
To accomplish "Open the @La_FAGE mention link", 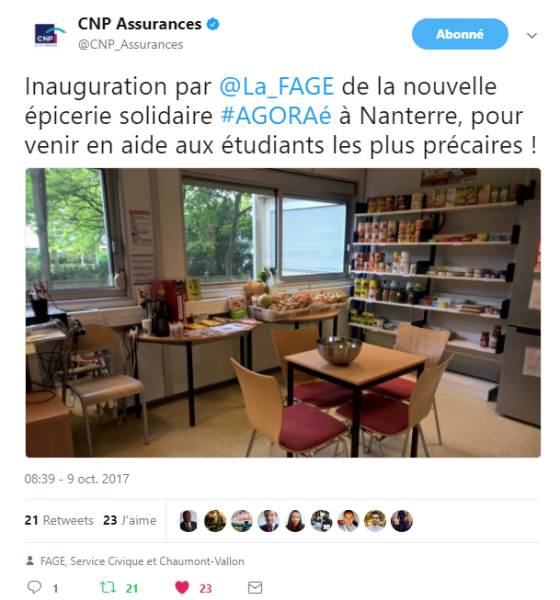I will [276, 86].
